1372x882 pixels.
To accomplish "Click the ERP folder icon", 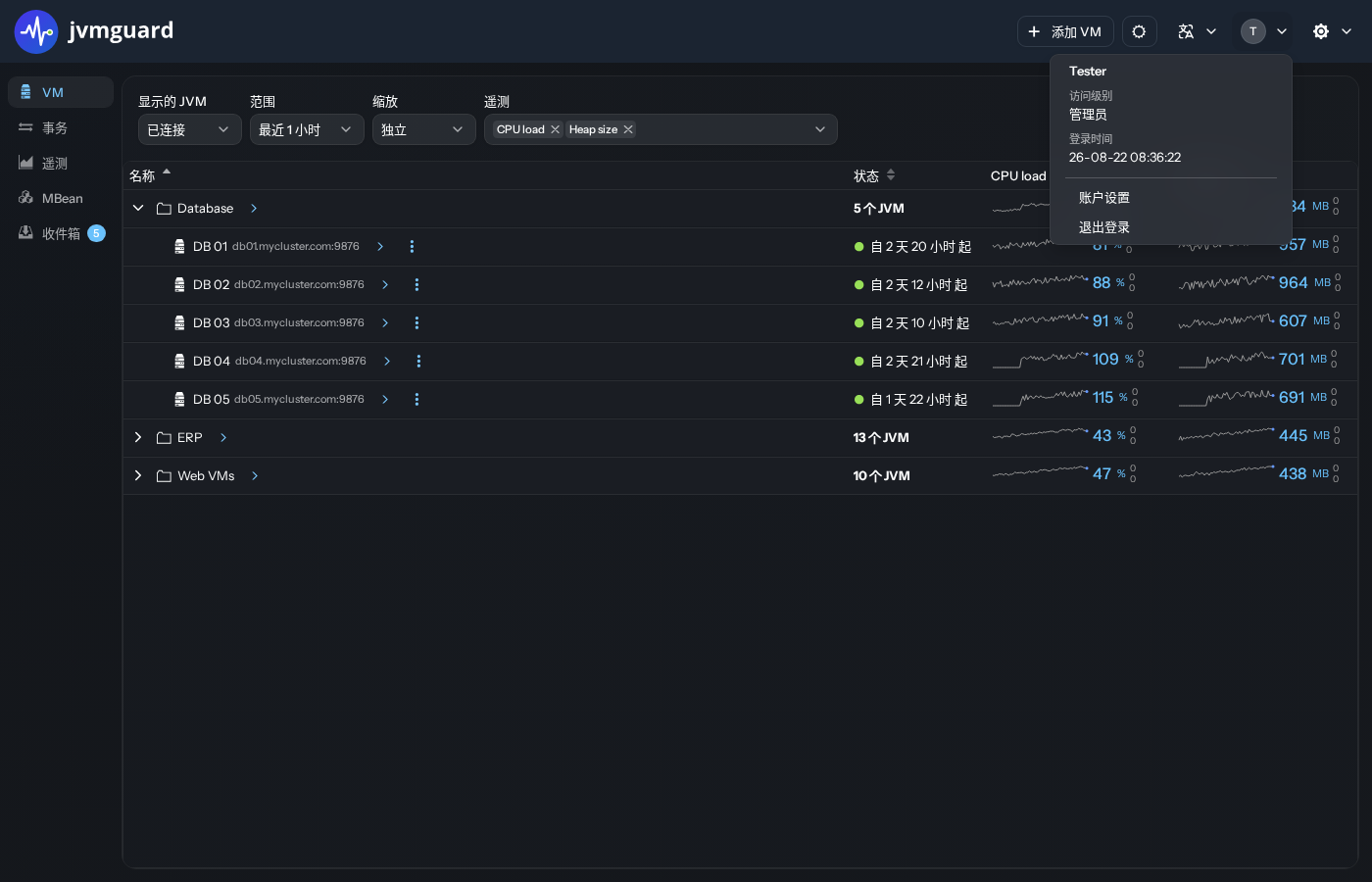I will [164, 438].
